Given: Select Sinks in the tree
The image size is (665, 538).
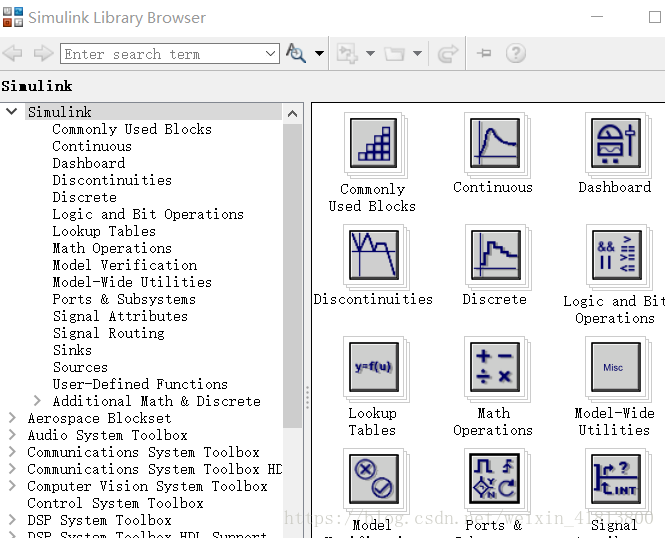Looking at the screenshot, I should tap(72, 350).
